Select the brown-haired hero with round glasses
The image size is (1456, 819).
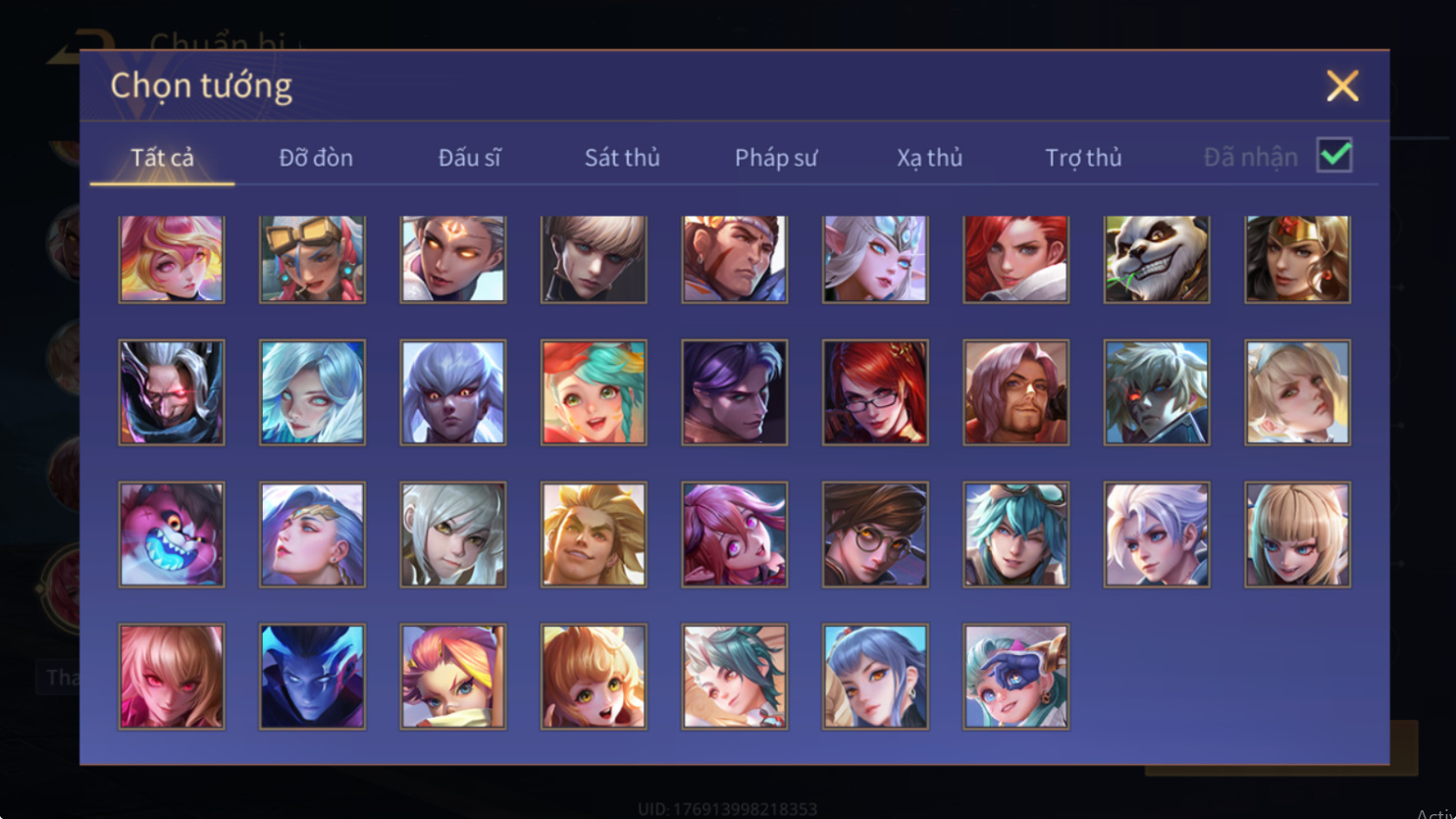(875, 535)
